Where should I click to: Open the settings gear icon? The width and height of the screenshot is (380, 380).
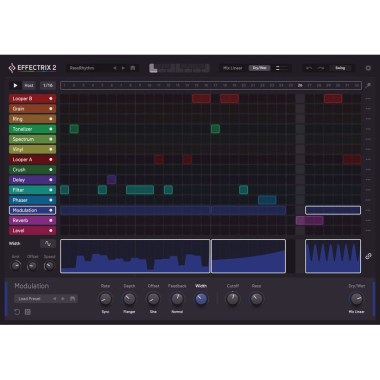[368, 68]
